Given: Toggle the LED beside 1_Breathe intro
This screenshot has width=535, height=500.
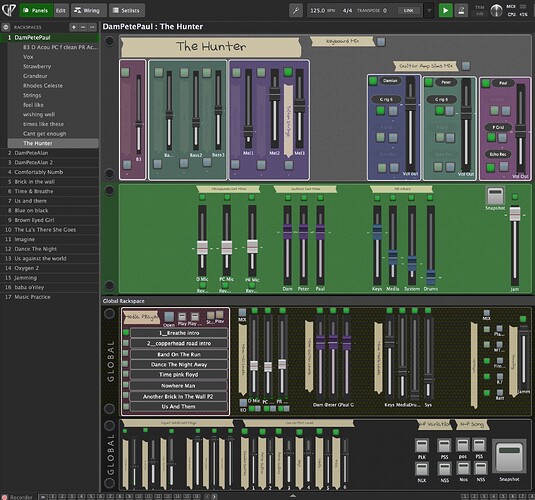Looking at the screenshot, I should click(x=126, y=332).
